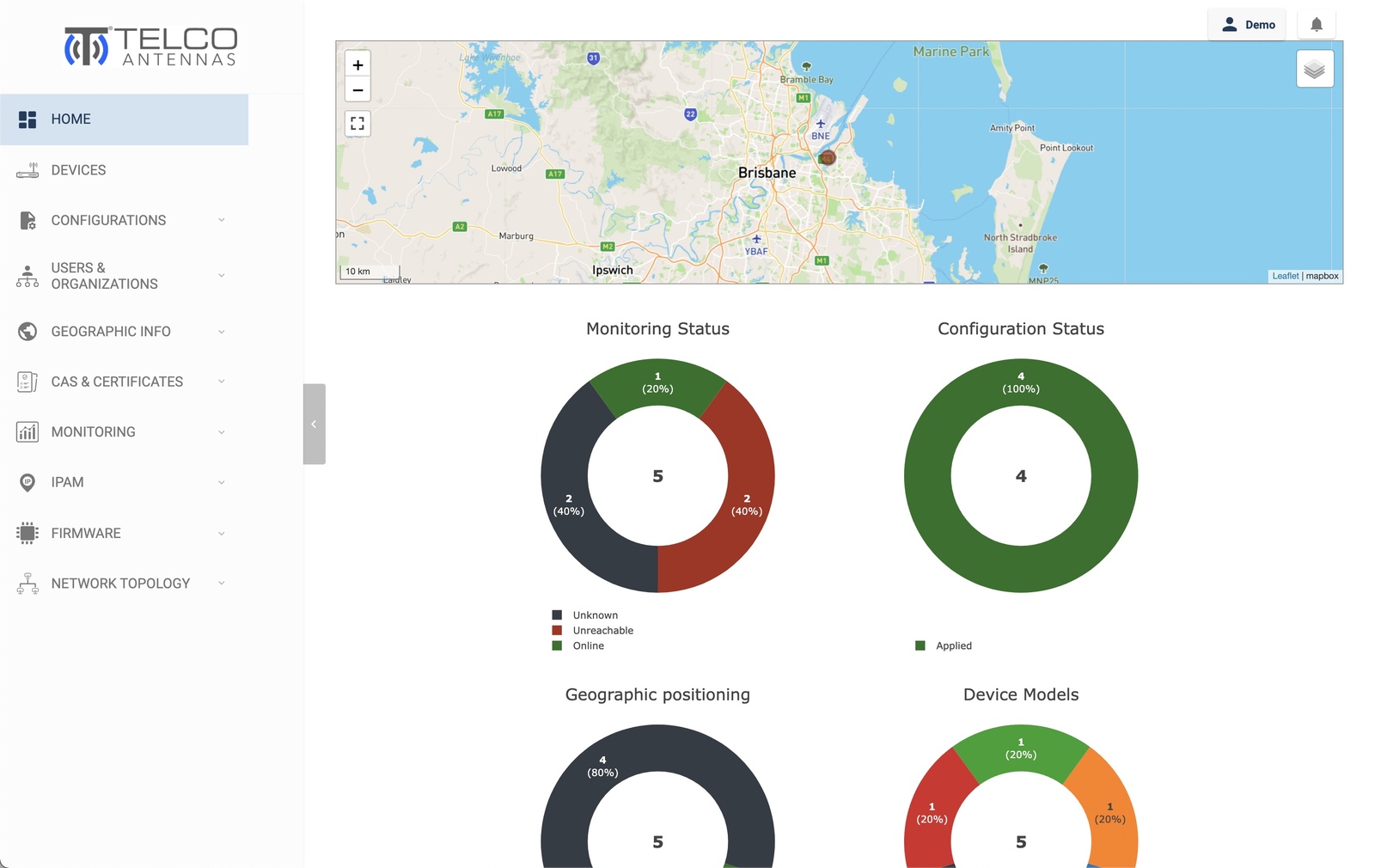The width and height of the screenshot is (1375, 868).
Task: Open the IPAM menu label
Action: 67,482
